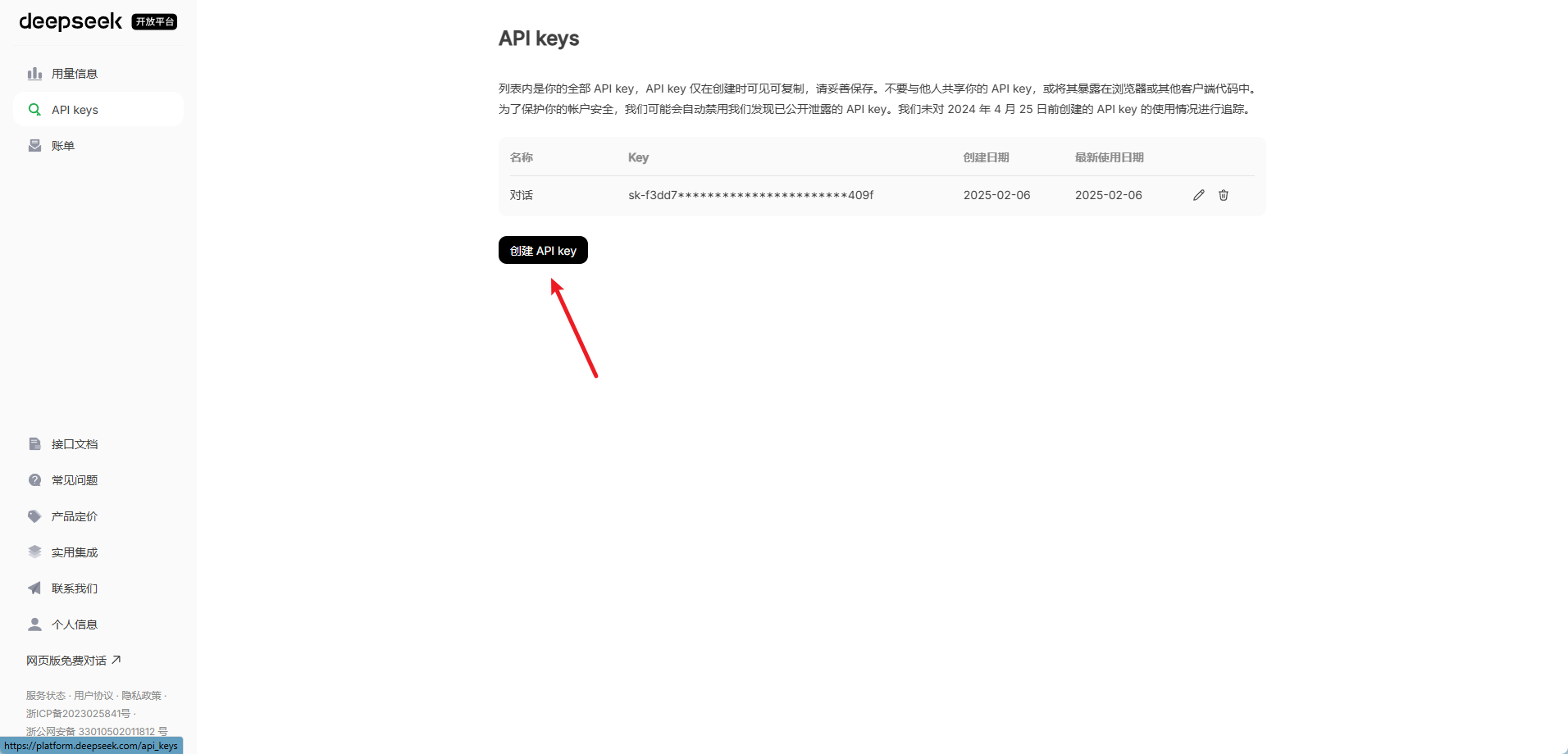This screenshot has height=754, width=1568.
Task: Click the 产品定价 tag icon
Action: pos(34,516)
